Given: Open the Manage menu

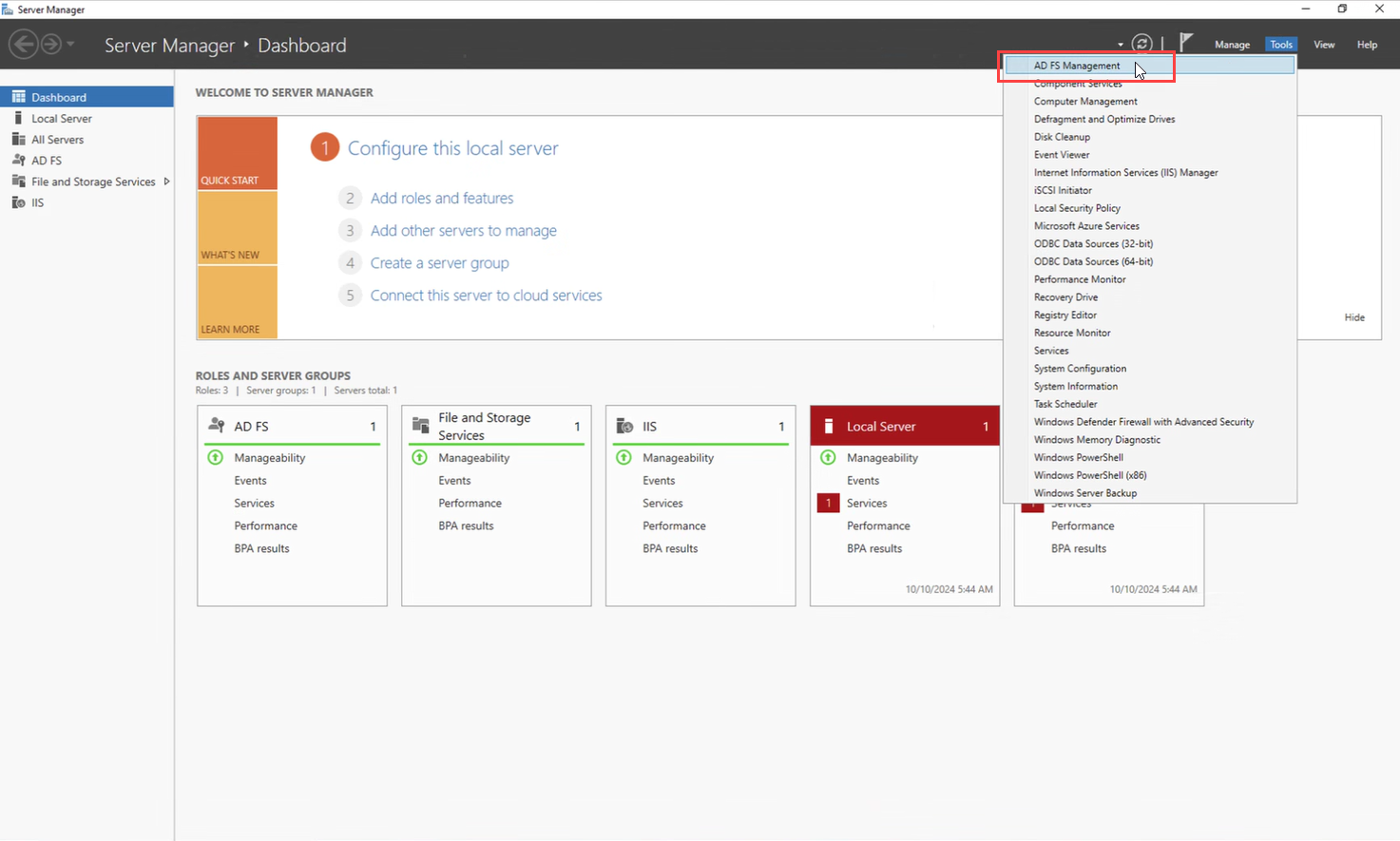Looking at the screenshot, I should 1232,45.
